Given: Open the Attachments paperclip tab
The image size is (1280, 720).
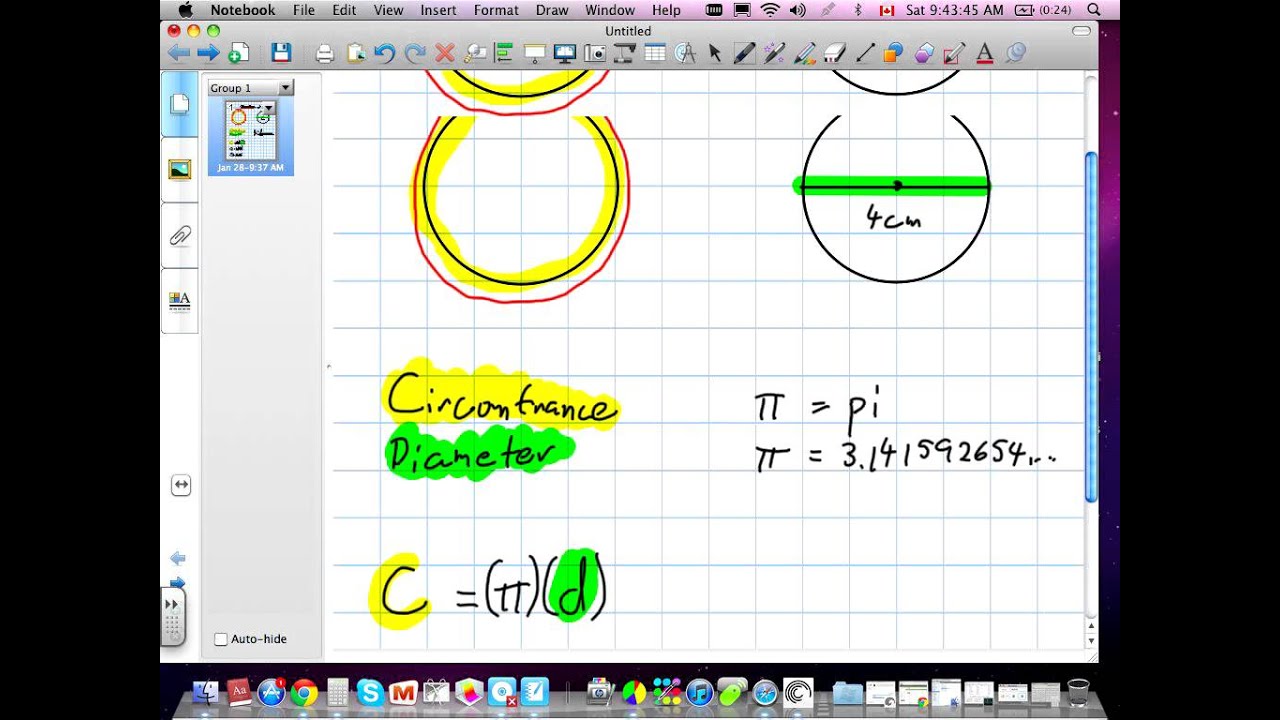Looking at the screenshot, I should (x=180, y=236).
